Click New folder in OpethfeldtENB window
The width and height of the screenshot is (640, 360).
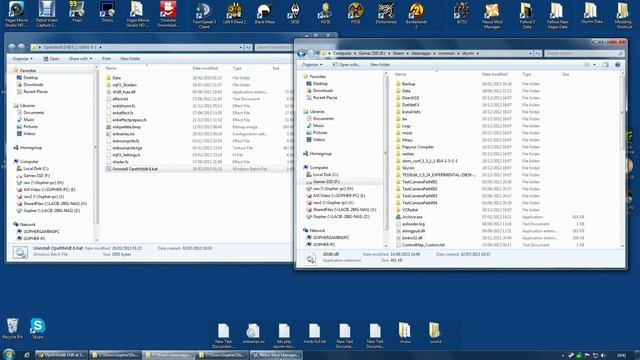[130, 59]
